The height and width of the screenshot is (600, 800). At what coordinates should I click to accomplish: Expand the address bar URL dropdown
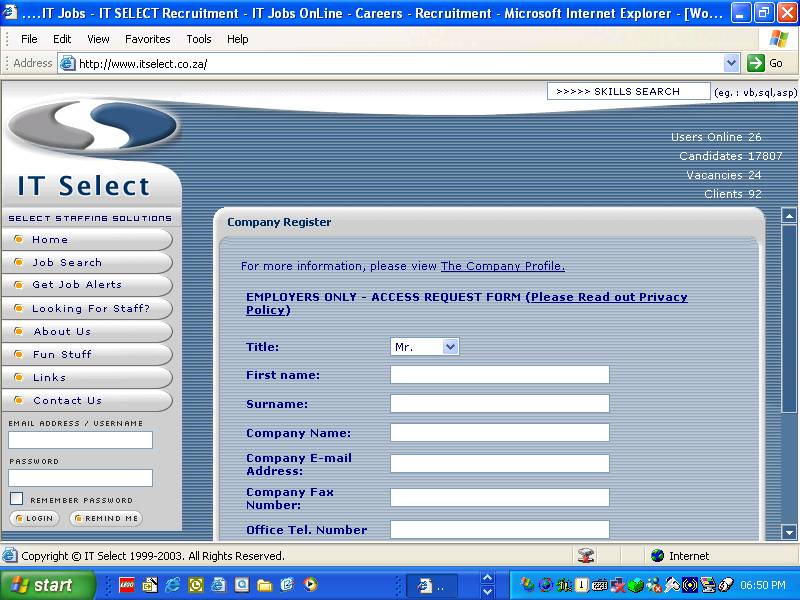click(731, 63)
